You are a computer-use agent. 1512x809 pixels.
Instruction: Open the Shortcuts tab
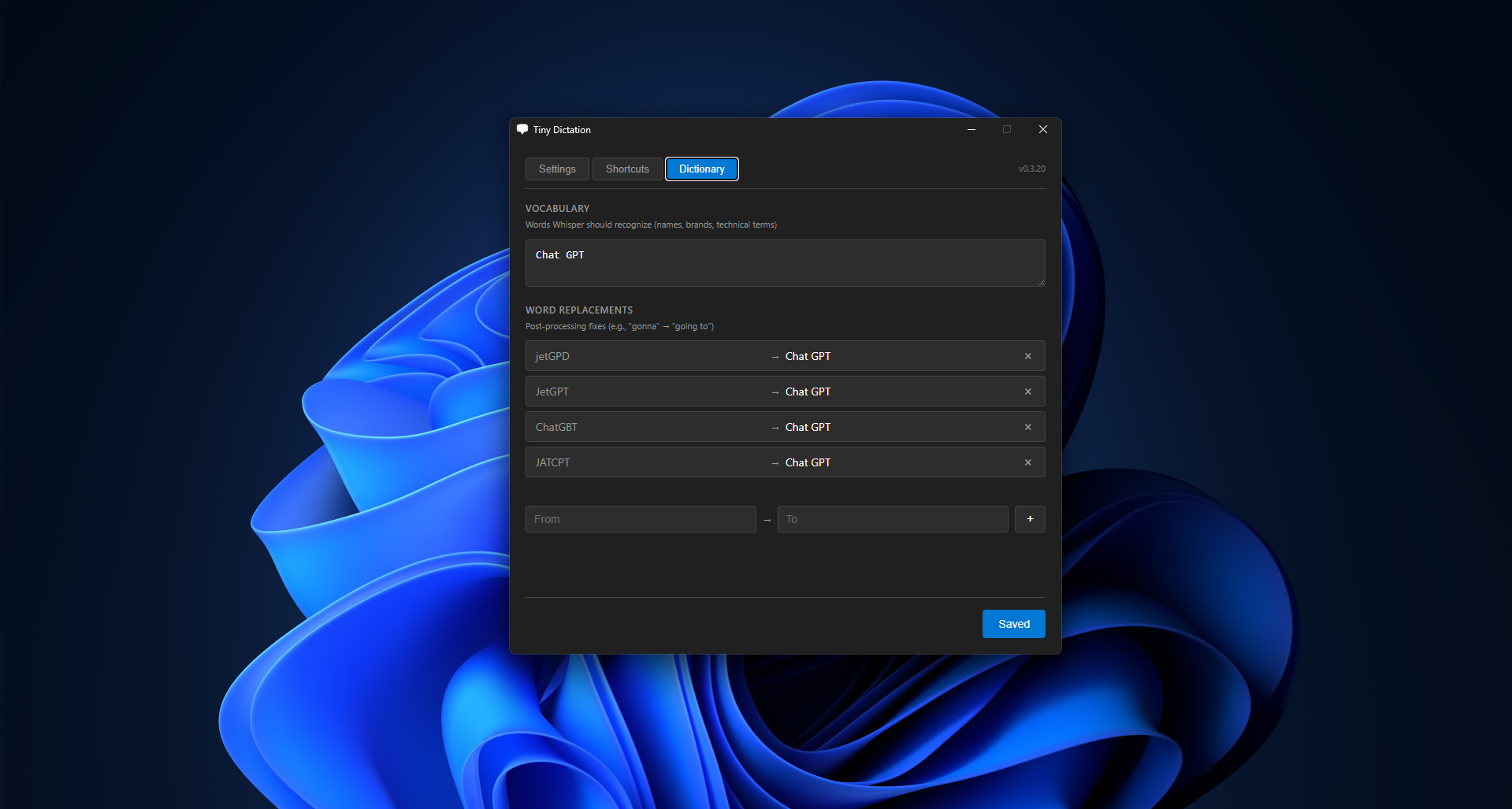point(627,169)
